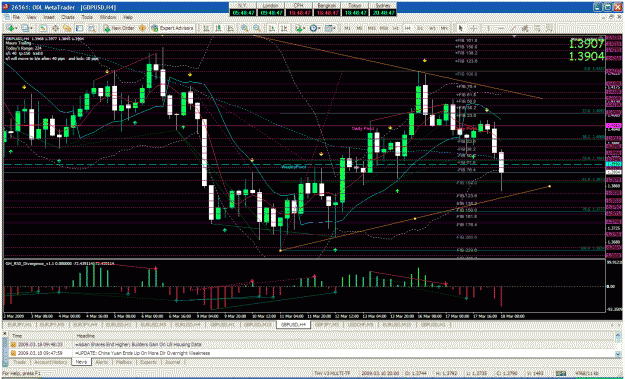Switch to line chart display
Viewport: 625px width, 379px height.
point(230,28)
